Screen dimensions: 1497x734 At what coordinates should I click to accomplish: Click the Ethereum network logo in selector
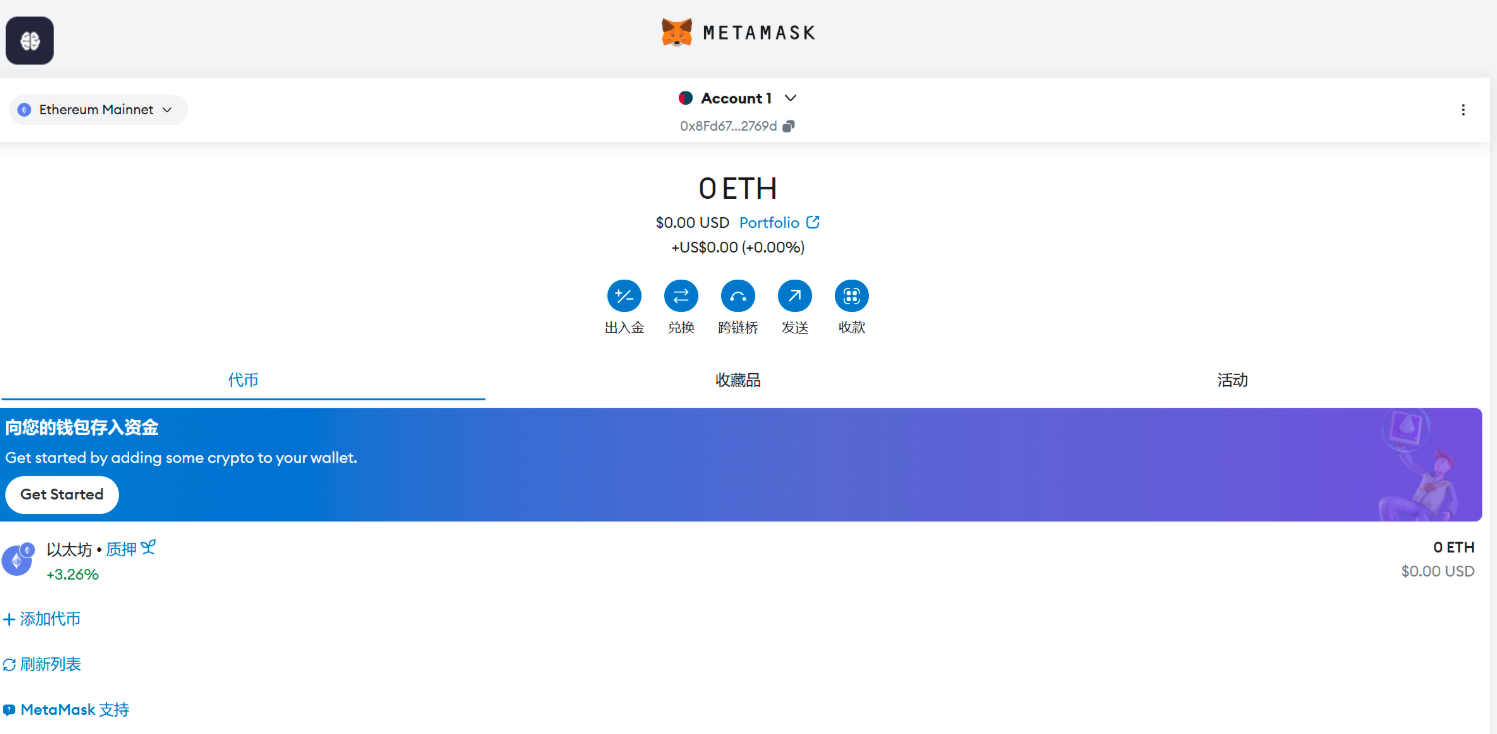24,110
